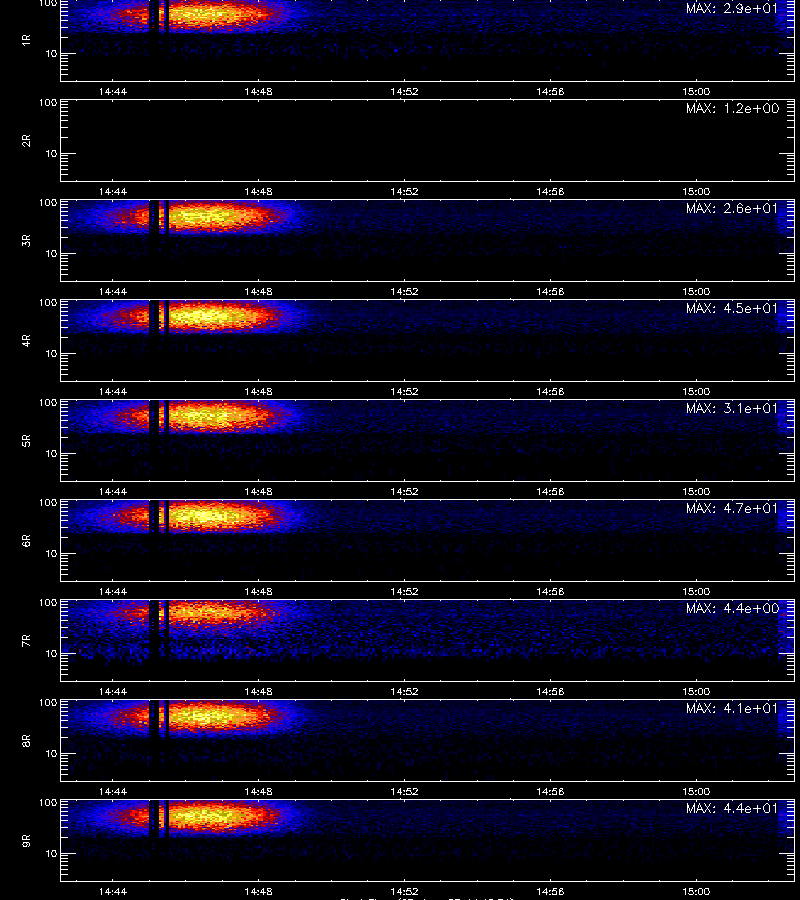The height and width of the screenshot is (900, 800).
Task: Click the '10' y-axis label of the 7R panel
Action: click(x=51, y=654)
